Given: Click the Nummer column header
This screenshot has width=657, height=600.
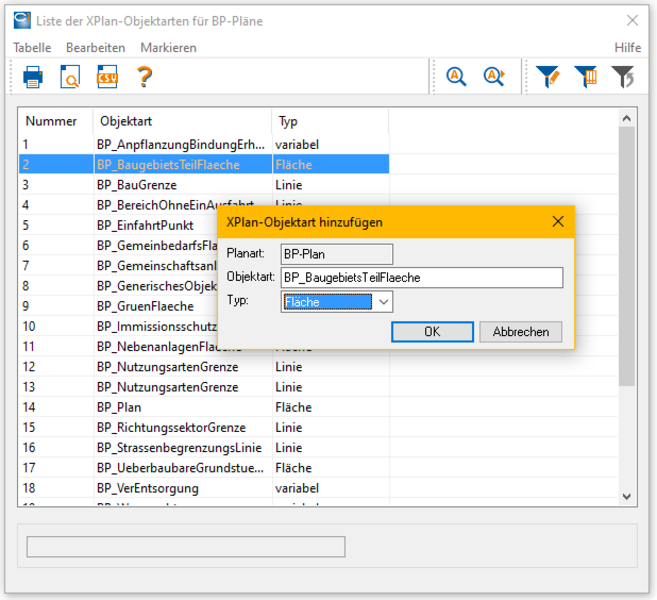Looking at the screenshot, I should [56, 121].
